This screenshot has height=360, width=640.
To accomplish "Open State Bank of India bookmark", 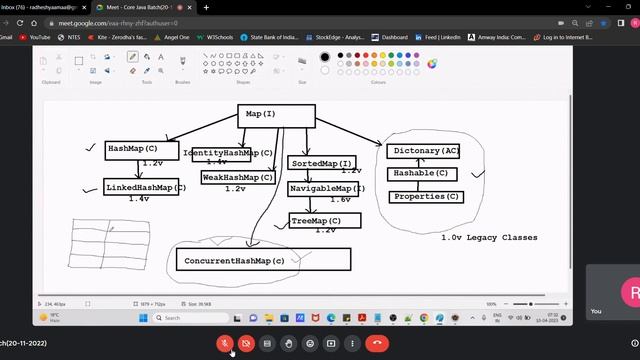I will click(269, 37).
